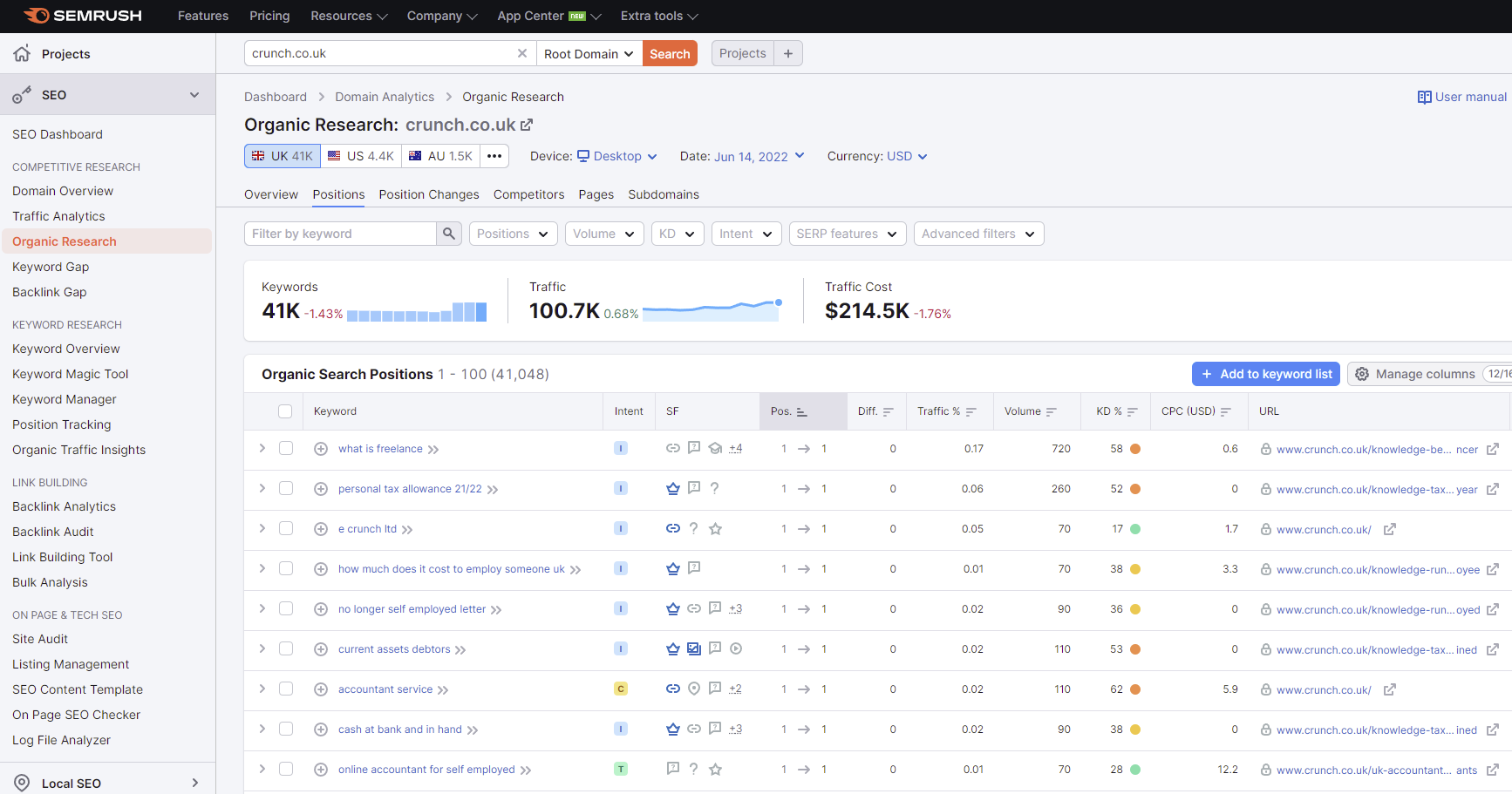Add 'what is freelance' keyword via plus icon
The height and width of the screenshot is (794, 1512).
[x=321, y=449]
